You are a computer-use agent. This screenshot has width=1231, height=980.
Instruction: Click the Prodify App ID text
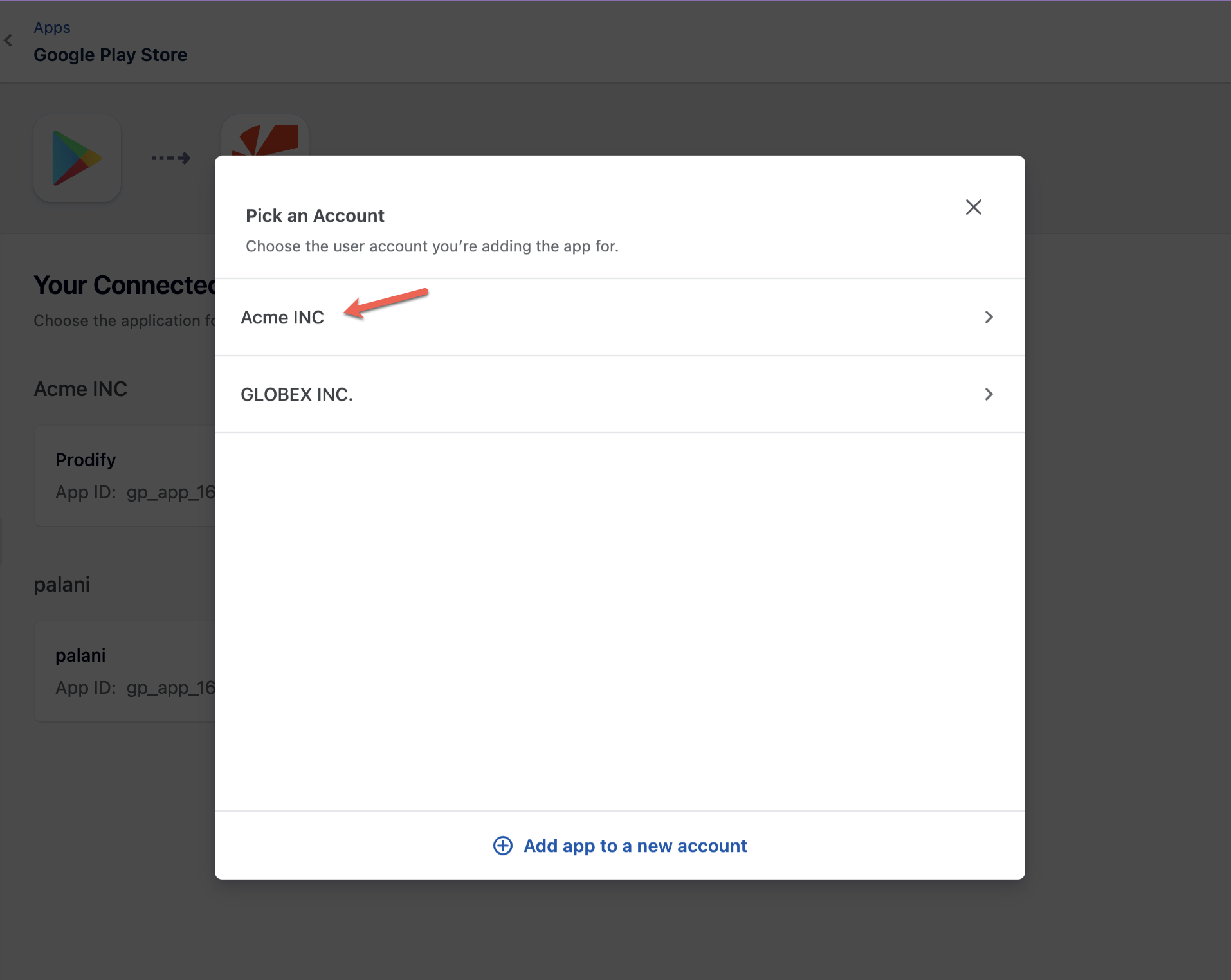pos(135,493)
